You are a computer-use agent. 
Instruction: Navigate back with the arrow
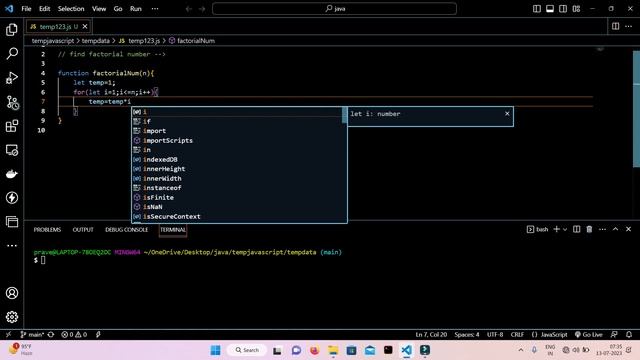189,9
